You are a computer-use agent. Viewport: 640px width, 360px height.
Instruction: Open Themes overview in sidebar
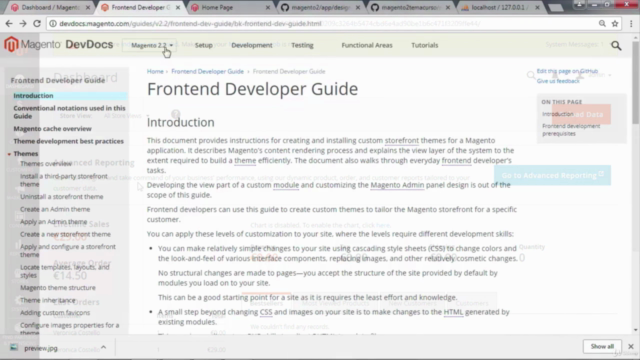coord(46,164)
